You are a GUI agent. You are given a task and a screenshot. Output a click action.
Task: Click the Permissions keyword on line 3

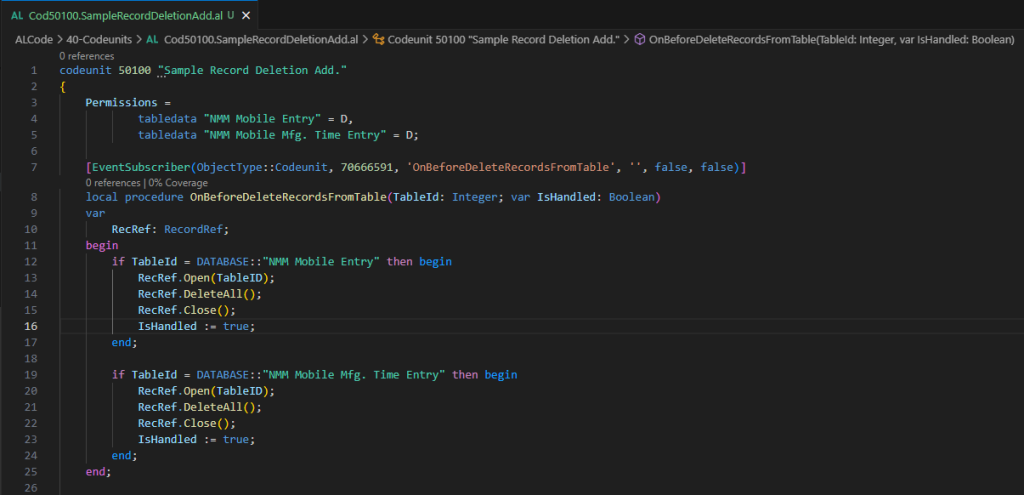pyautogui.click(x=122, y=103)
